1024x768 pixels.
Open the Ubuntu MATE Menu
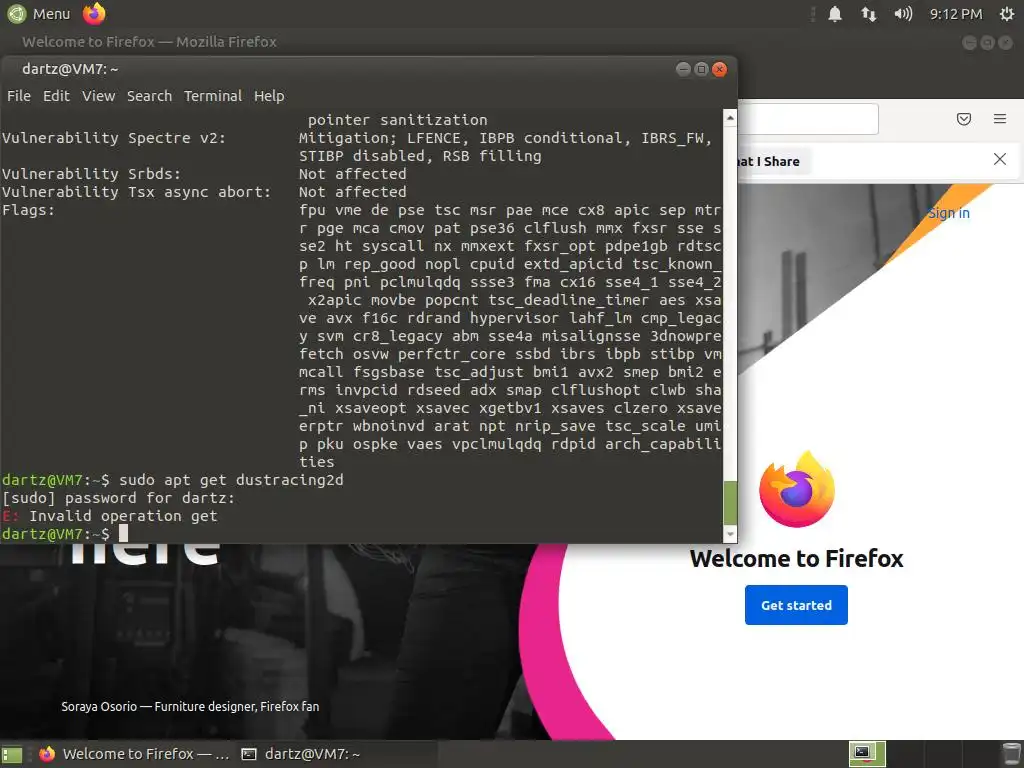(x=39, y=14)
